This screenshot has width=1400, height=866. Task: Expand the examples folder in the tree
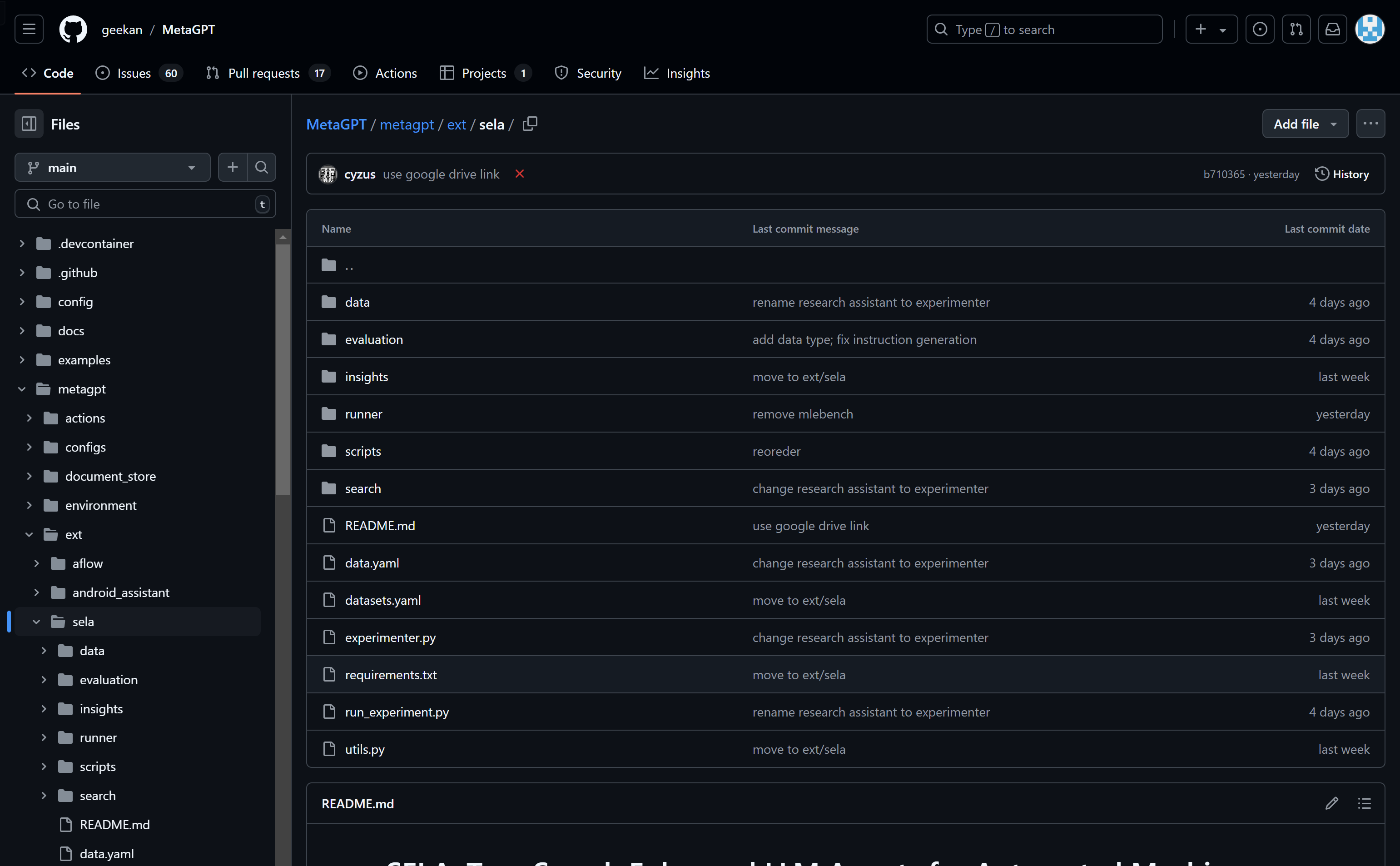pyautogui.click(x=22, y=360)
